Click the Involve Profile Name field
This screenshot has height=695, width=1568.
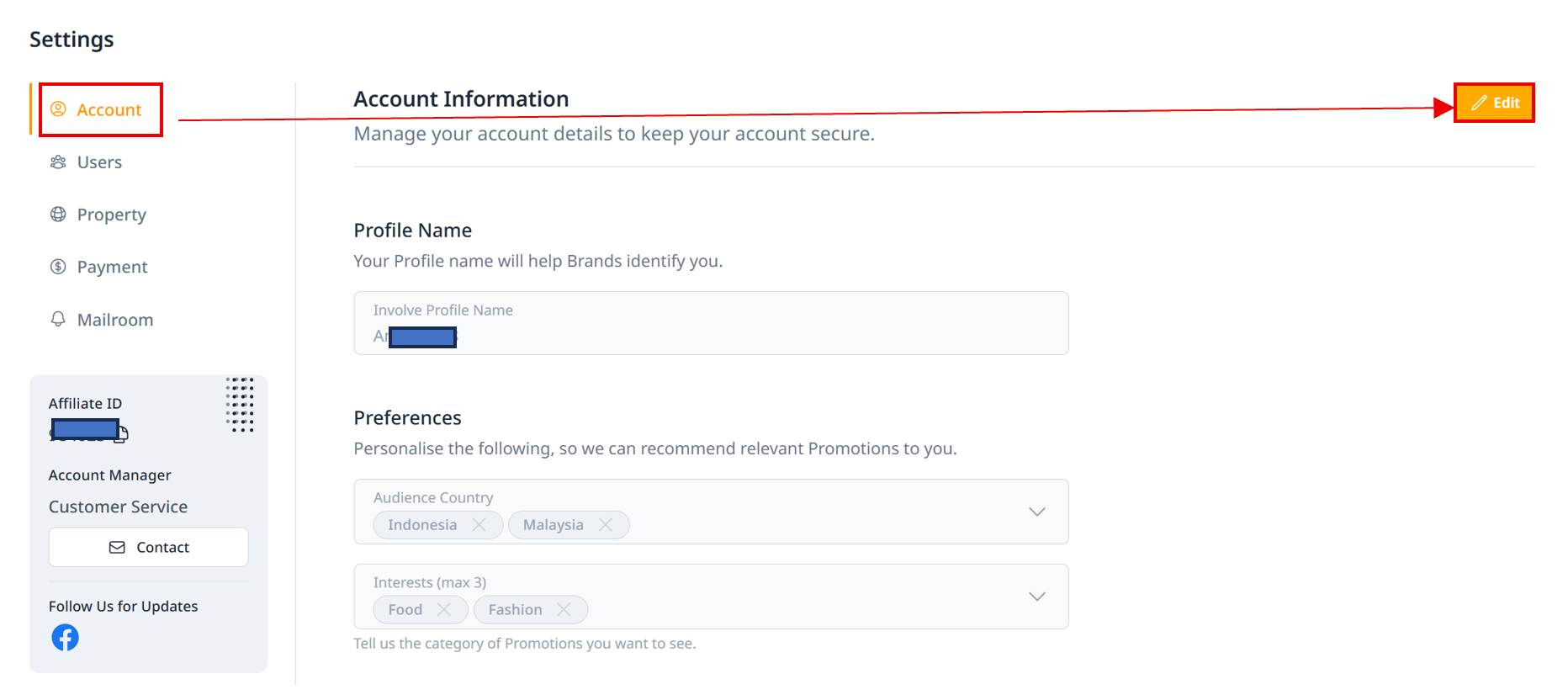tap(711, 323)
